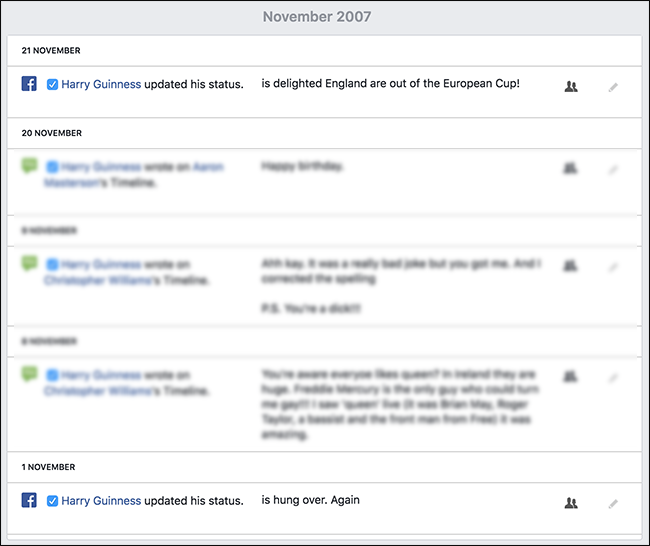
Task: Uncheck the checkbox on 21 November status
Action: tap(52, 85)
